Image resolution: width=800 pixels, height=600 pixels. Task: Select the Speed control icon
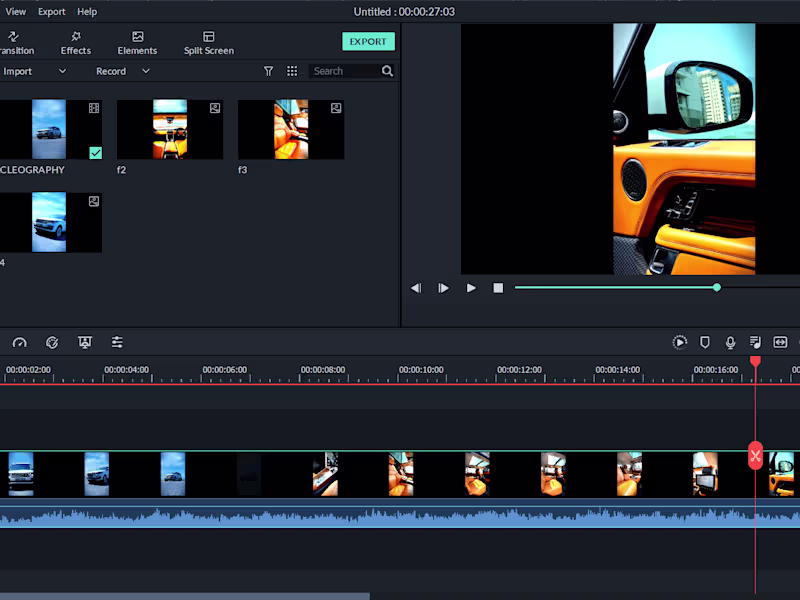[x=20, y=342]
